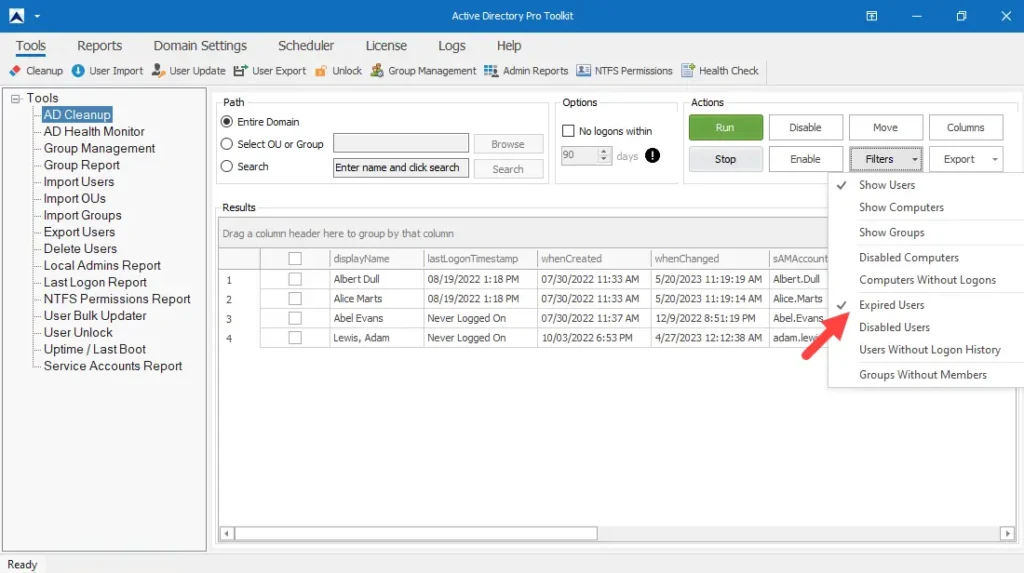Collapse the Tools tree node
Screen dimensions: 1024x573
pos(16,99)
